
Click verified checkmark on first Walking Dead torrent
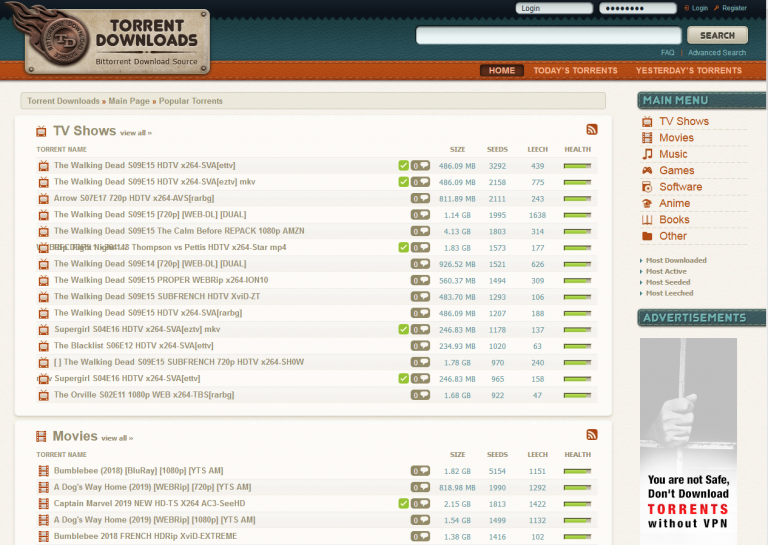403,166
